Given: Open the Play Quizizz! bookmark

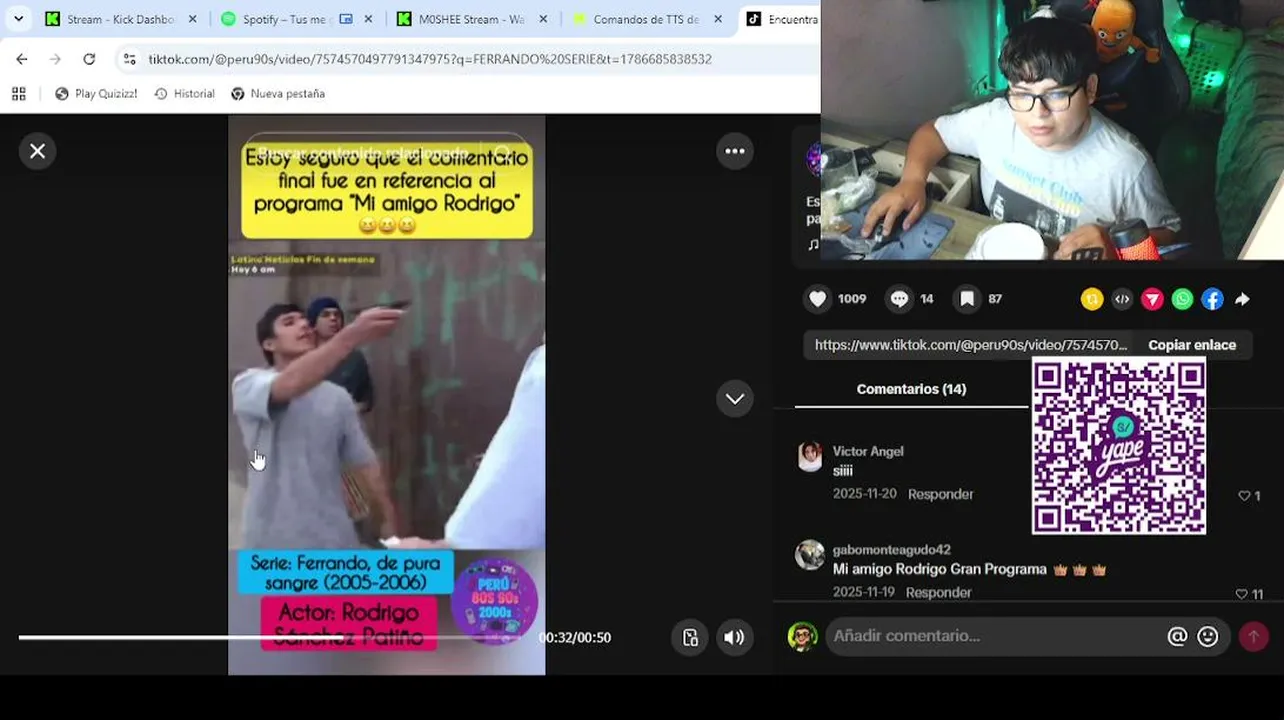Looking at the screenshot, I should pyautogui.click(x=98, y=94).
